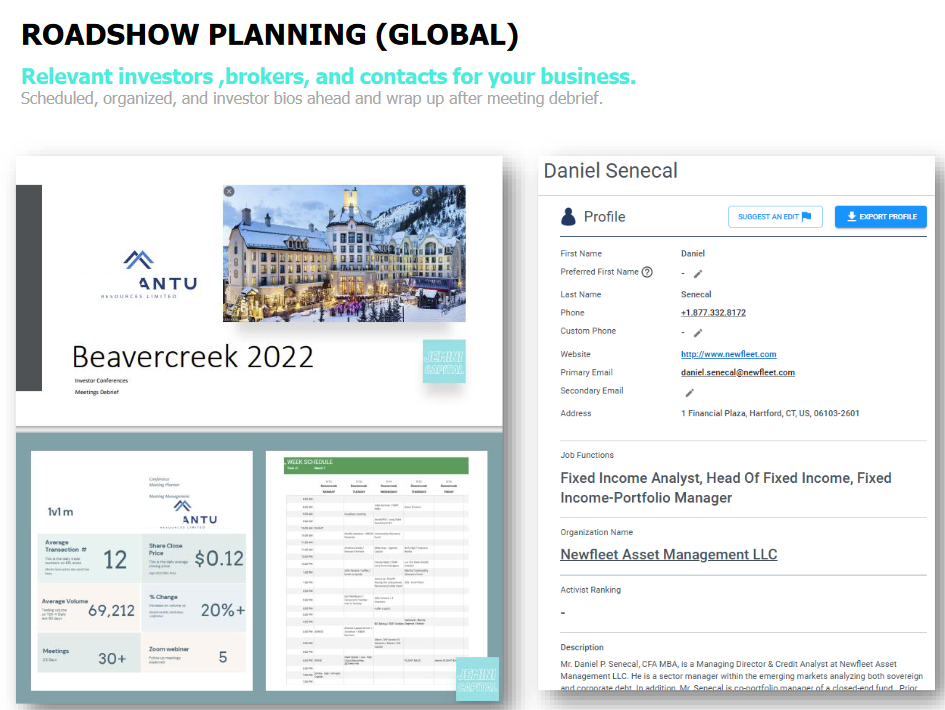Viewport: 945px width, 710px height.
Task: Click the 'Profile' section heading
Action: coord(604,217)
